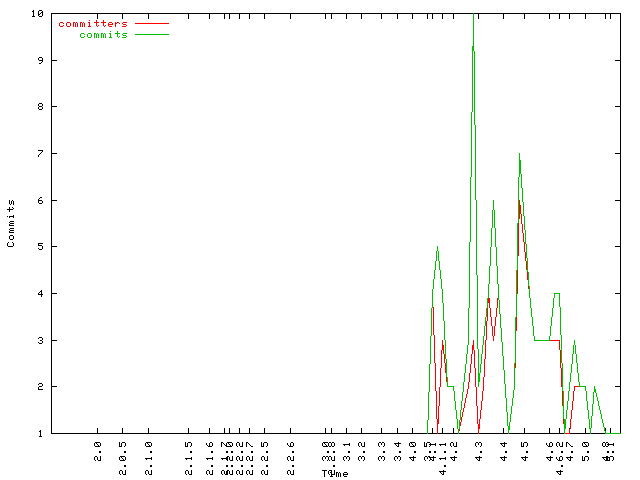The image size is (640, 480).
Task: Click the 2.1.0 version x-axis label
Action: click(149, 453)
